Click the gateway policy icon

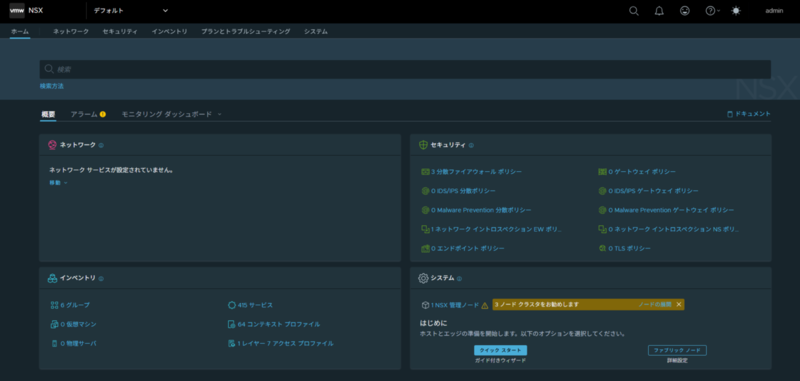[x=602, y=172]
